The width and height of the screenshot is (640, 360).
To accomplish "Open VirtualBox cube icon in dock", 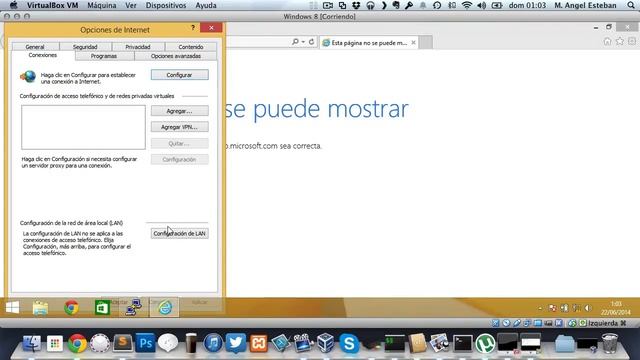I will pos(326,343).
